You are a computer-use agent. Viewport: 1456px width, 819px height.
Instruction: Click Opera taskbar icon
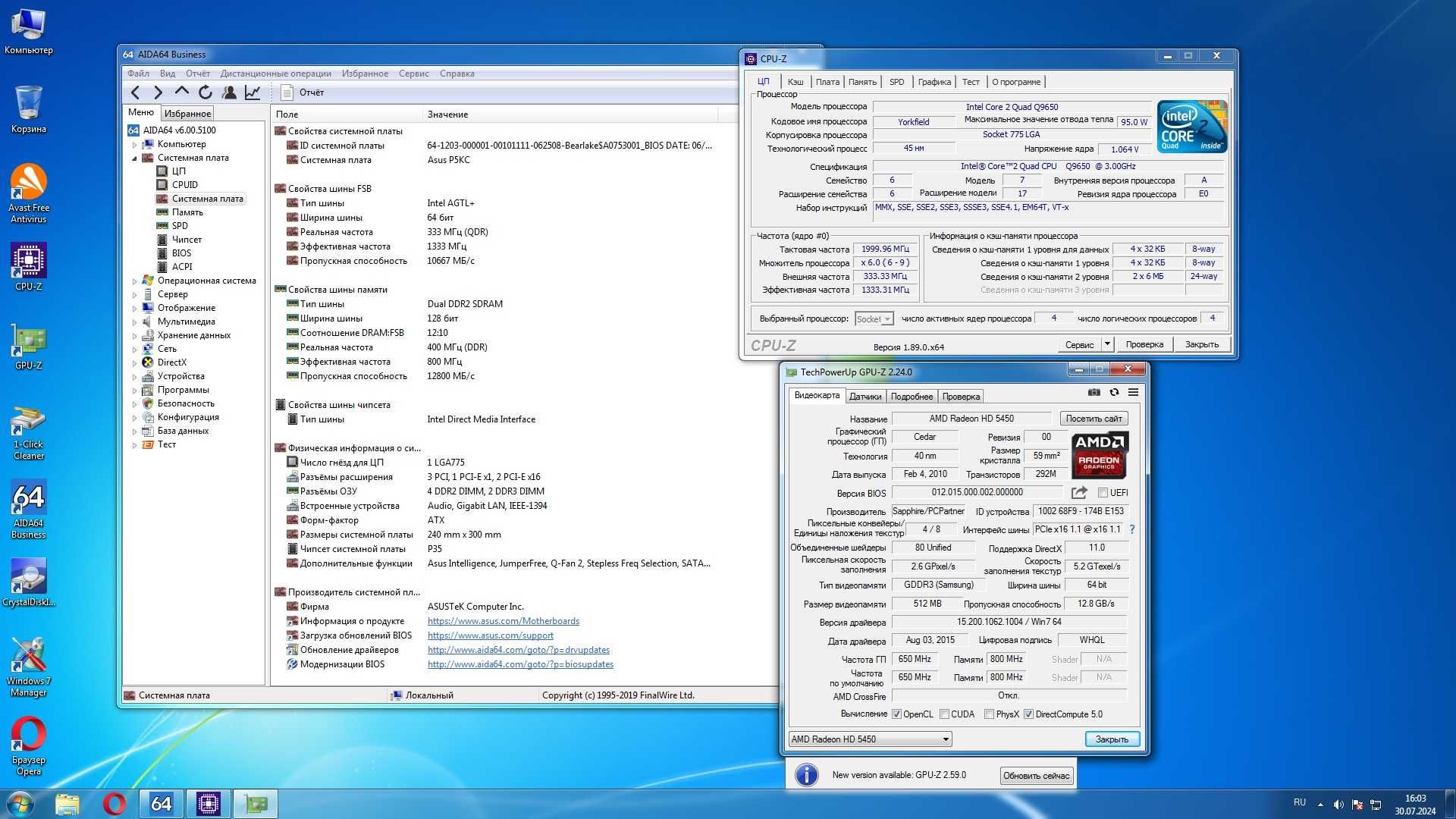coord(115,804)
